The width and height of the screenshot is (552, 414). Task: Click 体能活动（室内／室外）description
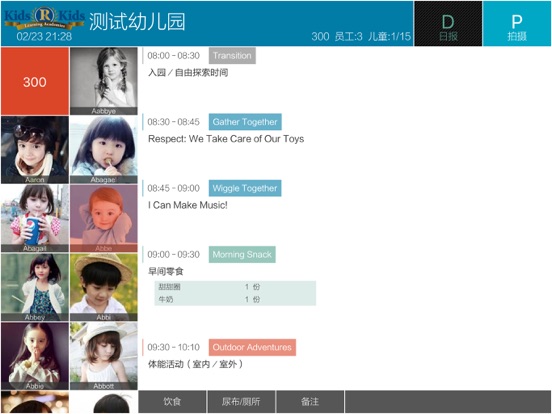(196, 364)
